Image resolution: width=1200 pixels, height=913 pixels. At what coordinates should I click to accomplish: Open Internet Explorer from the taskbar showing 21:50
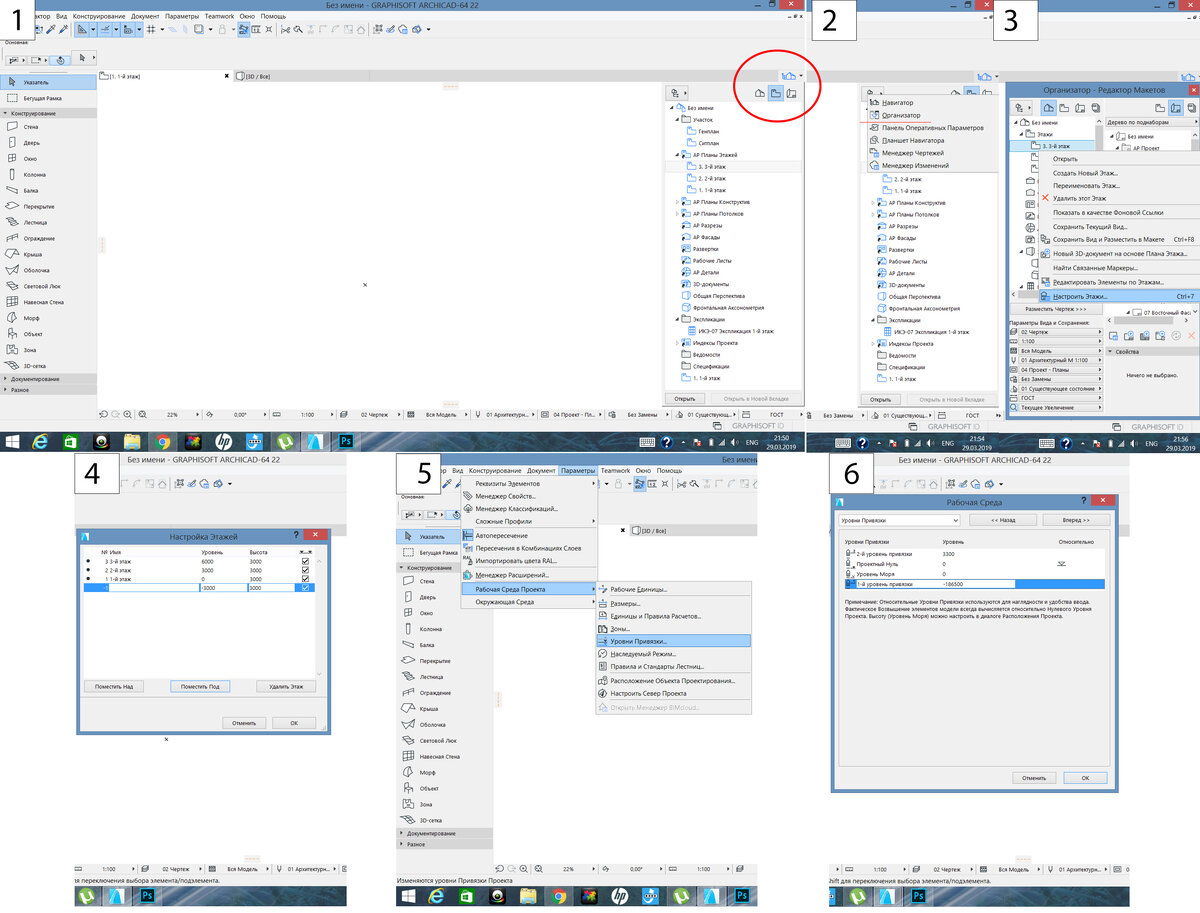click(x=41, y=441)
